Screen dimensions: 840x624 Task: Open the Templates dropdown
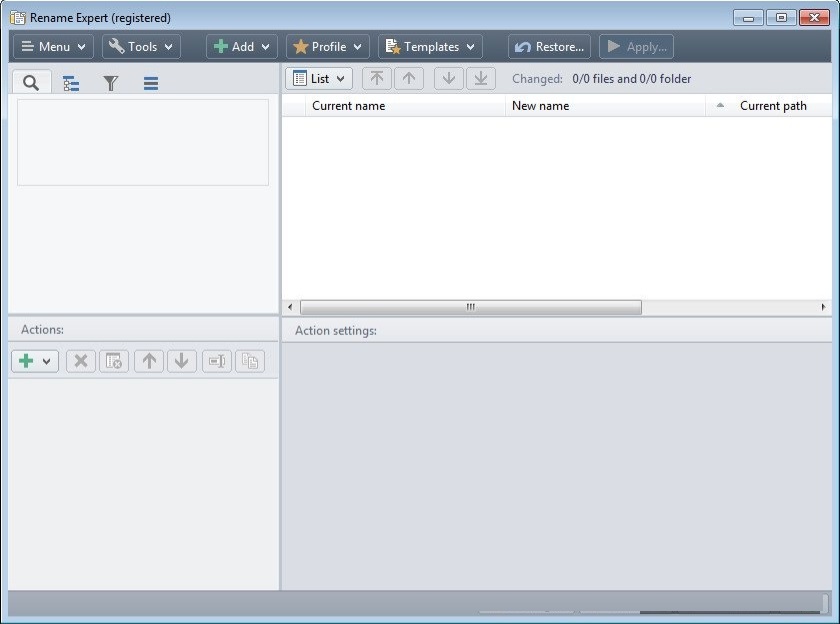(430, 47)
